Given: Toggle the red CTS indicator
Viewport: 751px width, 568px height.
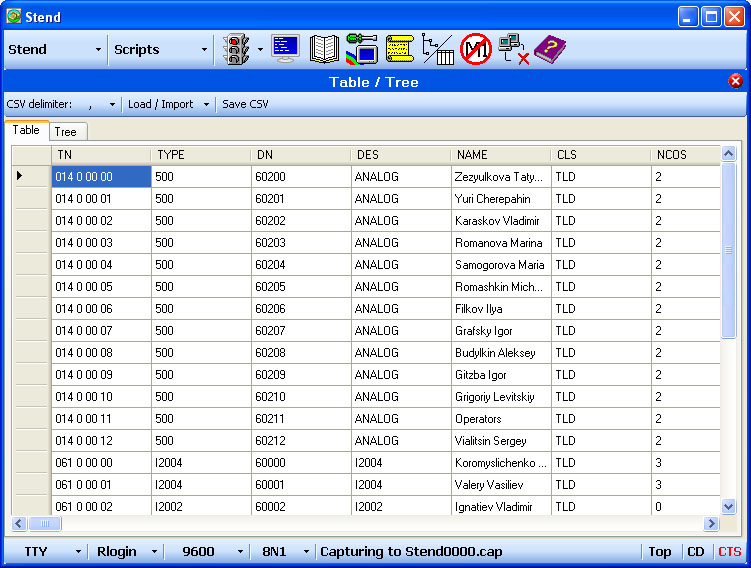Looking at the screenshot, I should [729, 551].
